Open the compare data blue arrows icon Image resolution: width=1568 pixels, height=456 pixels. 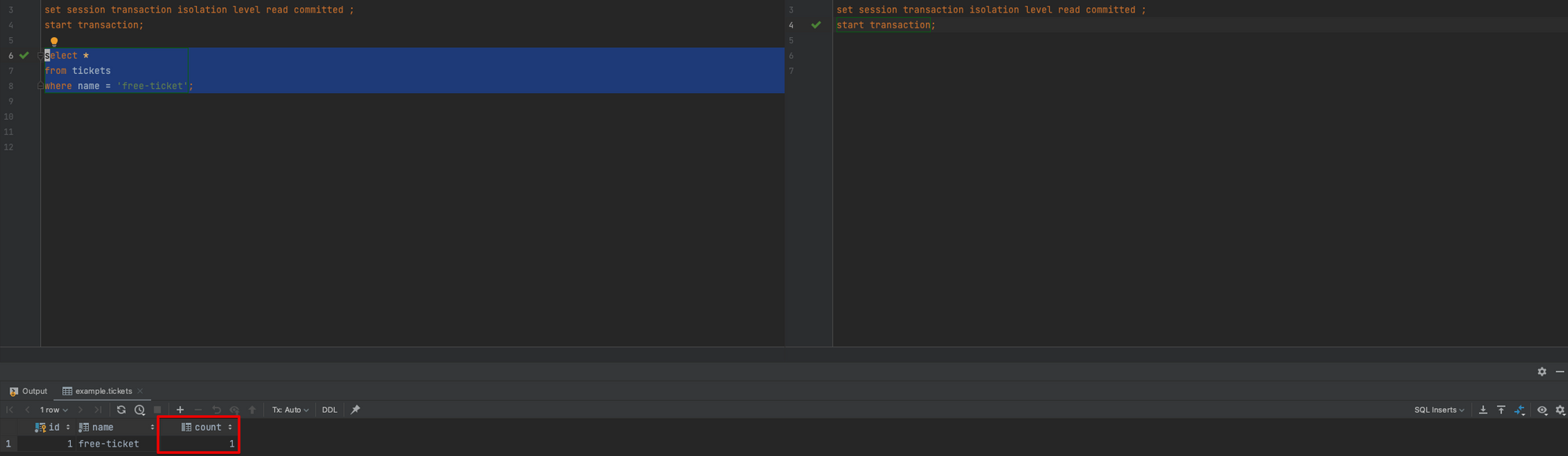coord(1520,410)
